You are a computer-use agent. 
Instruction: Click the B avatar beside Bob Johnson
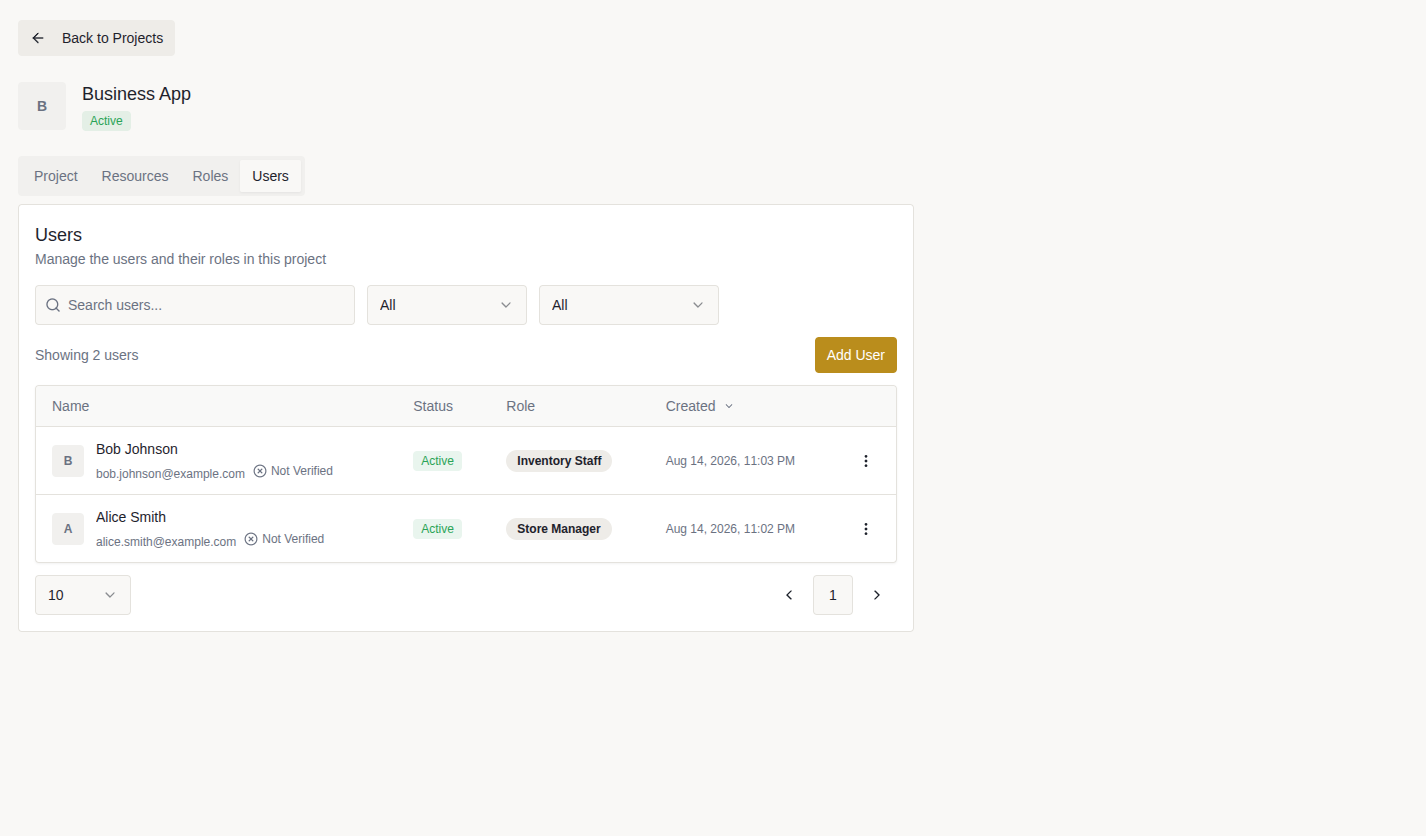[68, 461]
